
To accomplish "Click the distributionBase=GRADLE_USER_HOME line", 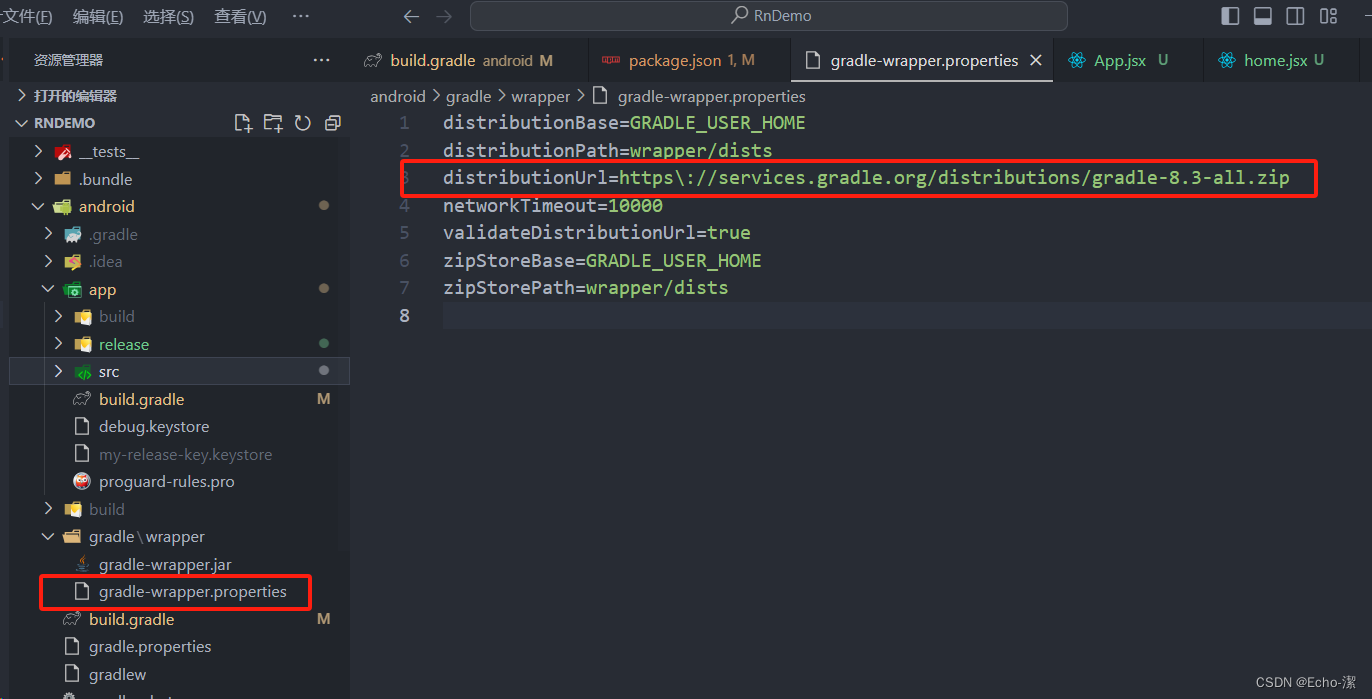I will (x=624, y=123).
